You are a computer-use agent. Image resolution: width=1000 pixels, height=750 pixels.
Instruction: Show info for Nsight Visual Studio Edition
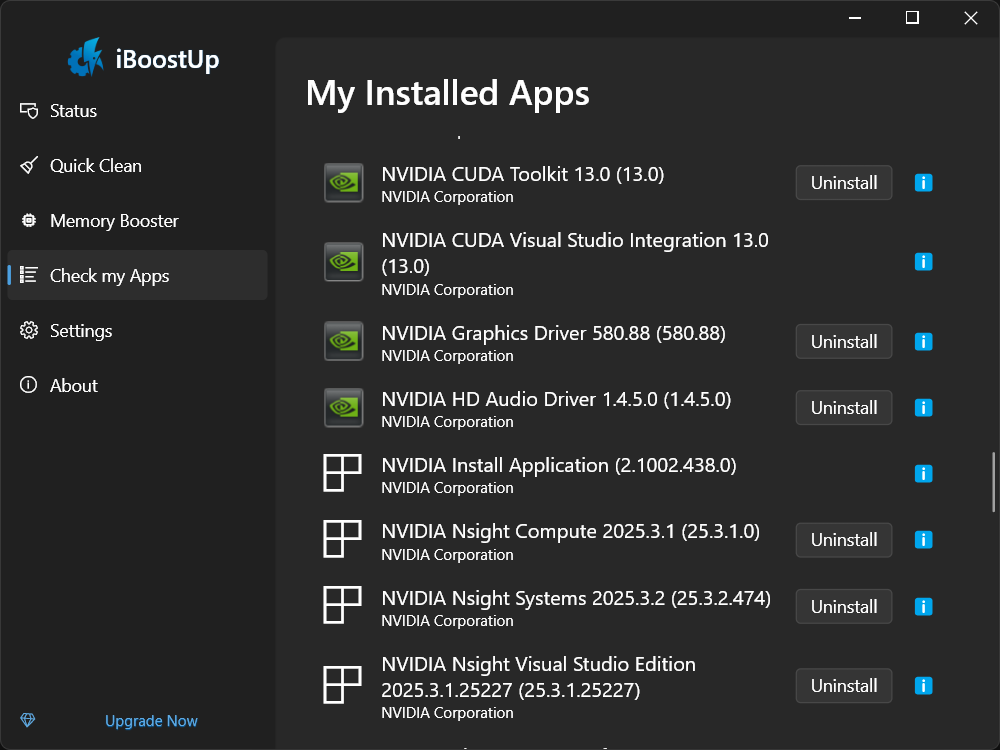click(x=923, y=686)
